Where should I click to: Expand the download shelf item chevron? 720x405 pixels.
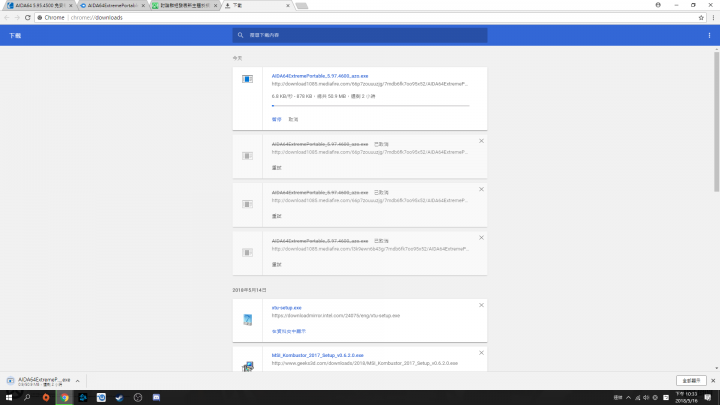point(78,381)
